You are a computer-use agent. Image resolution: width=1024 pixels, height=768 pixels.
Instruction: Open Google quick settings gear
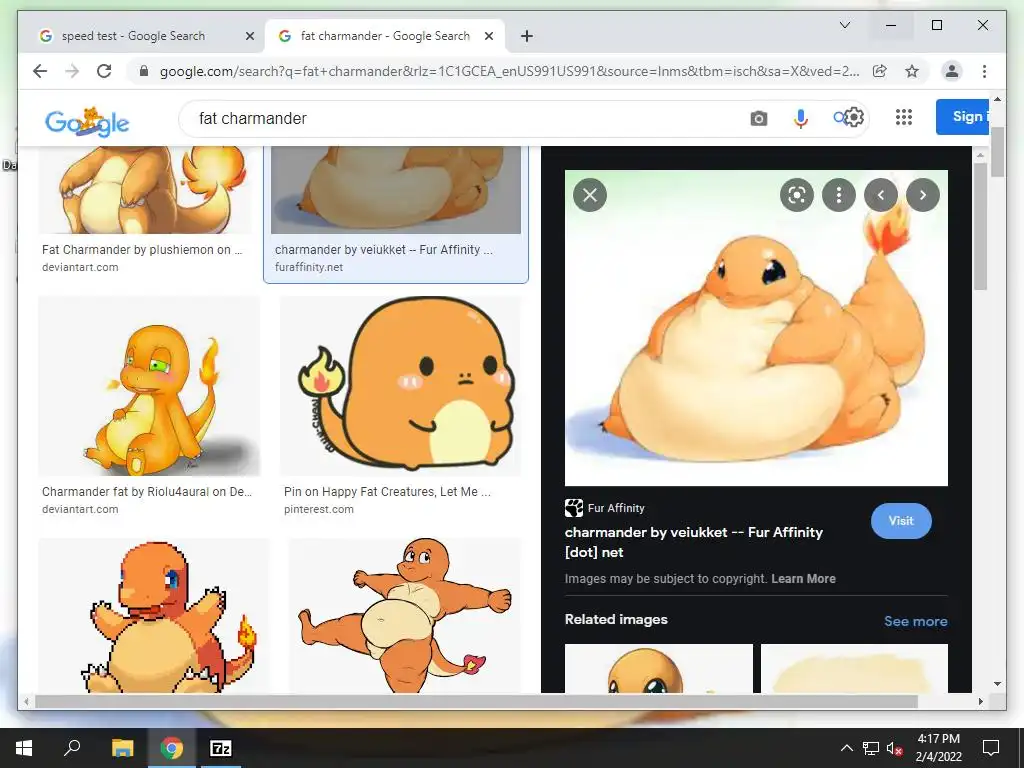[854, 118]
